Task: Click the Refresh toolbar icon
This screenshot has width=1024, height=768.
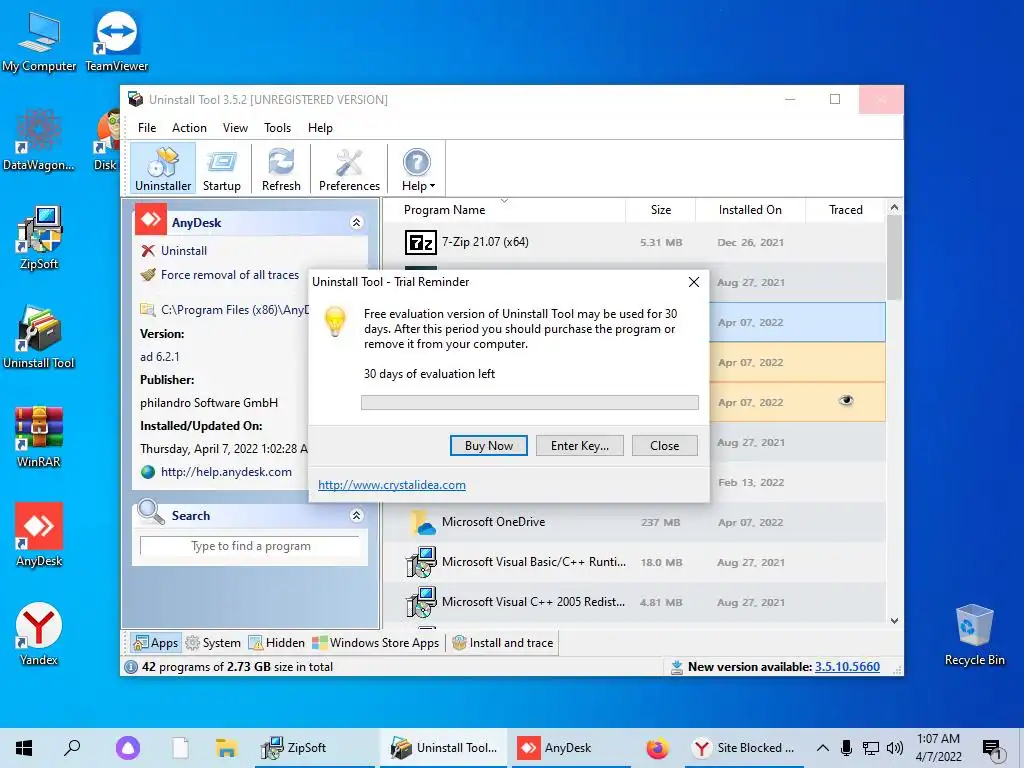Action: (x=281, y=168)
